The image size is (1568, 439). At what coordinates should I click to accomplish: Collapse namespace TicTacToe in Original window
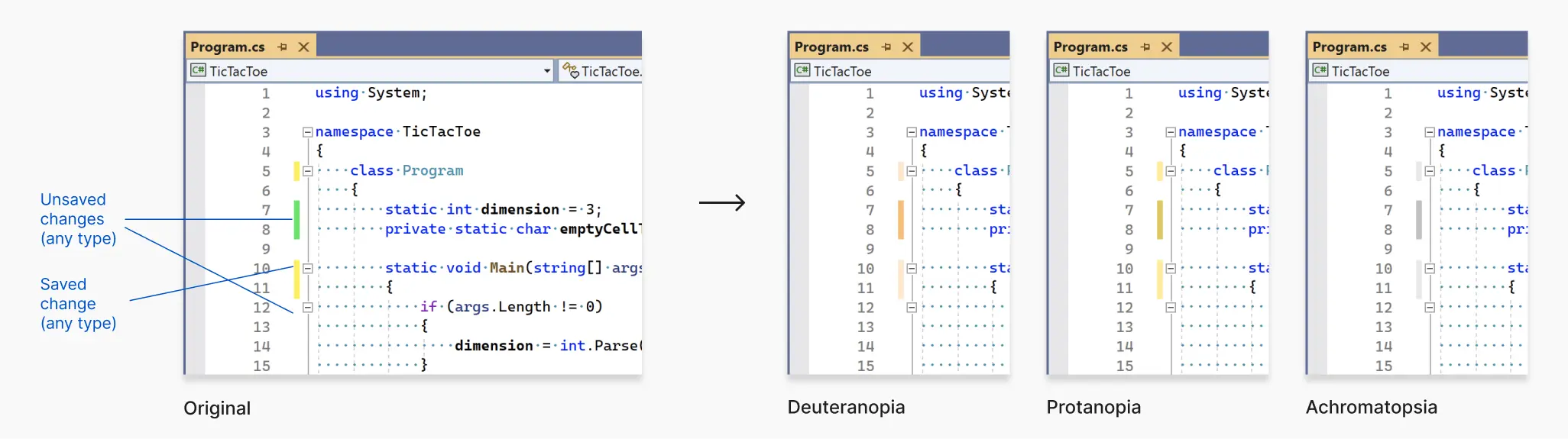click(307, 132)
